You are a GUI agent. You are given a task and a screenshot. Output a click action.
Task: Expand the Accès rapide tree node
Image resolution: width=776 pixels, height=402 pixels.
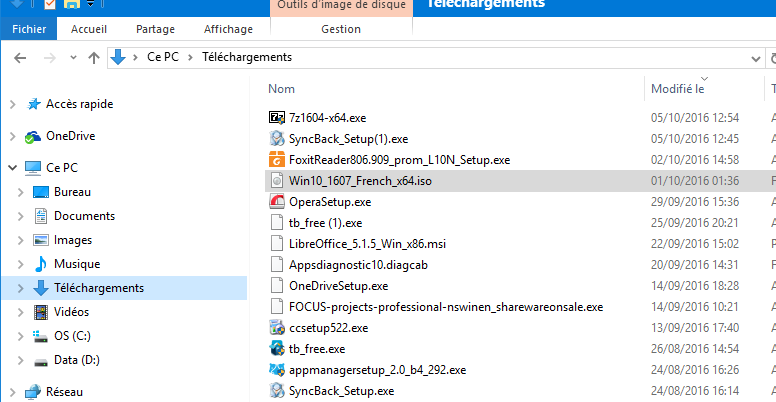point(13,104)
